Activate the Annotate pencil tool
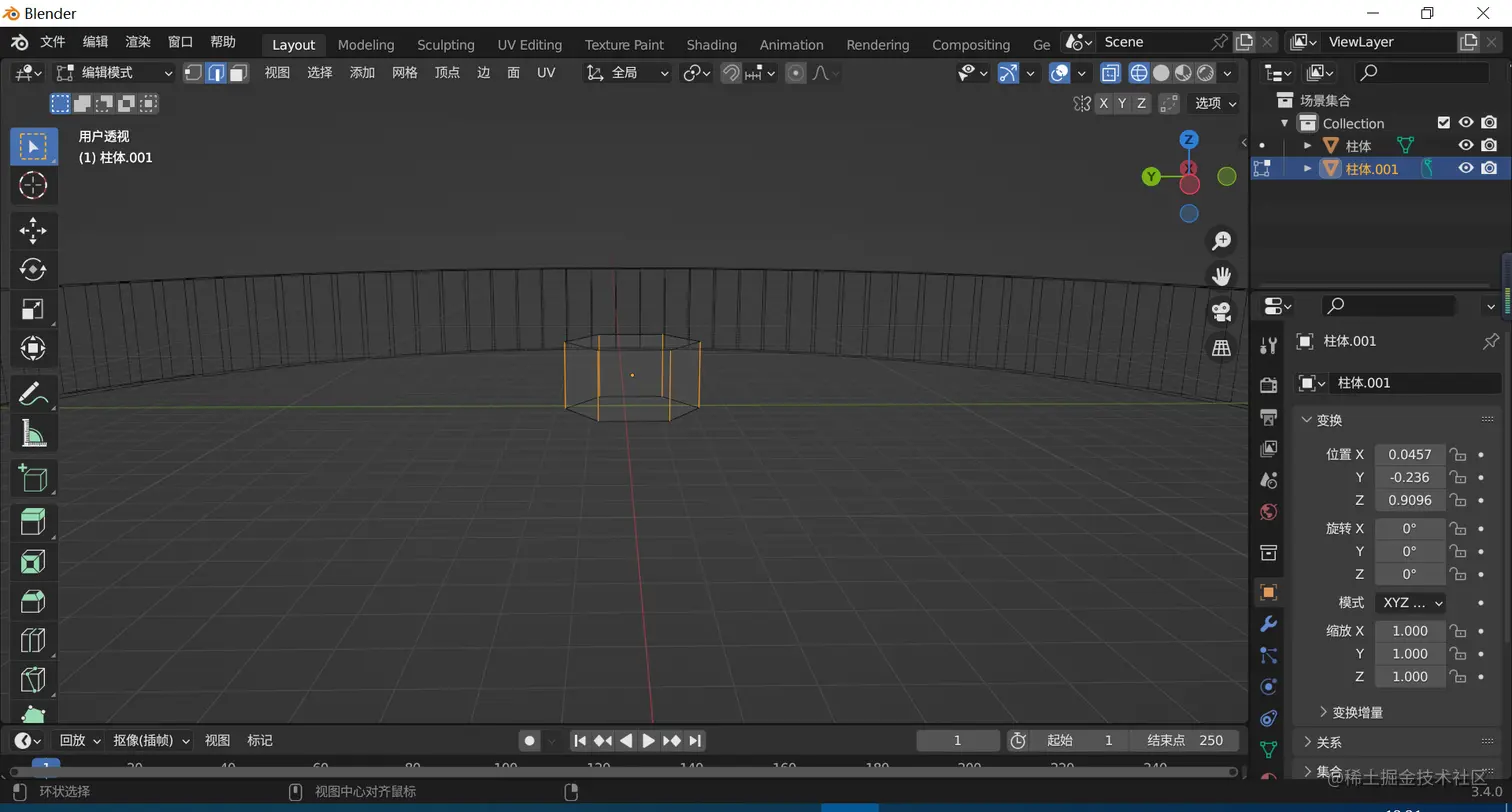The width and height of the screenshot is (1512, 812). [33, 392]
